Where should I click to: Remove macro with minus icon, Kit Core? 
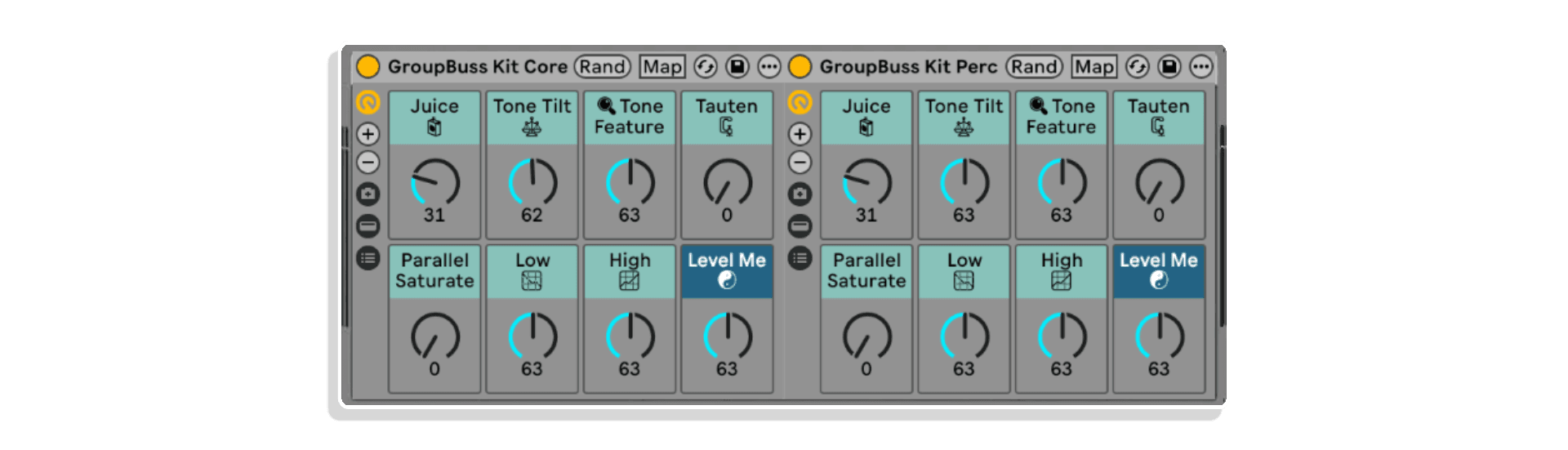pos(368,163)
